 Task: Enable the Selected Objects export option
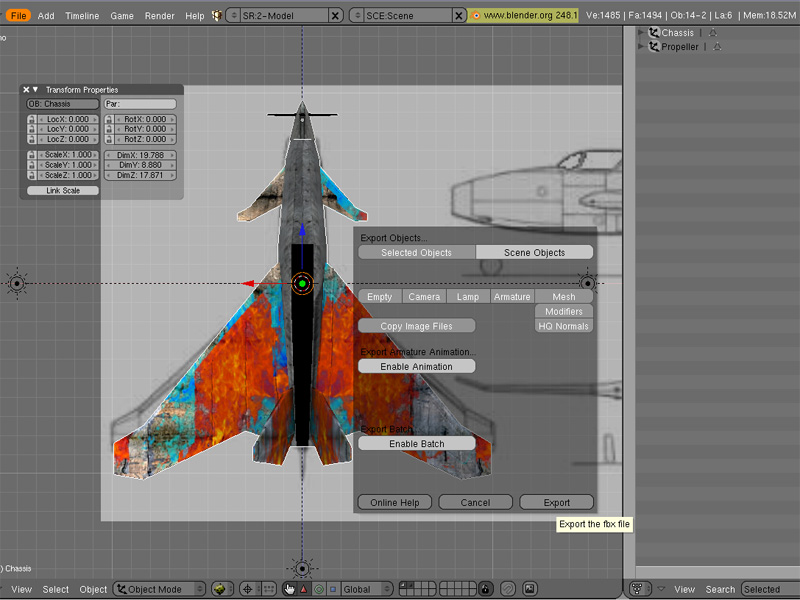416,253
